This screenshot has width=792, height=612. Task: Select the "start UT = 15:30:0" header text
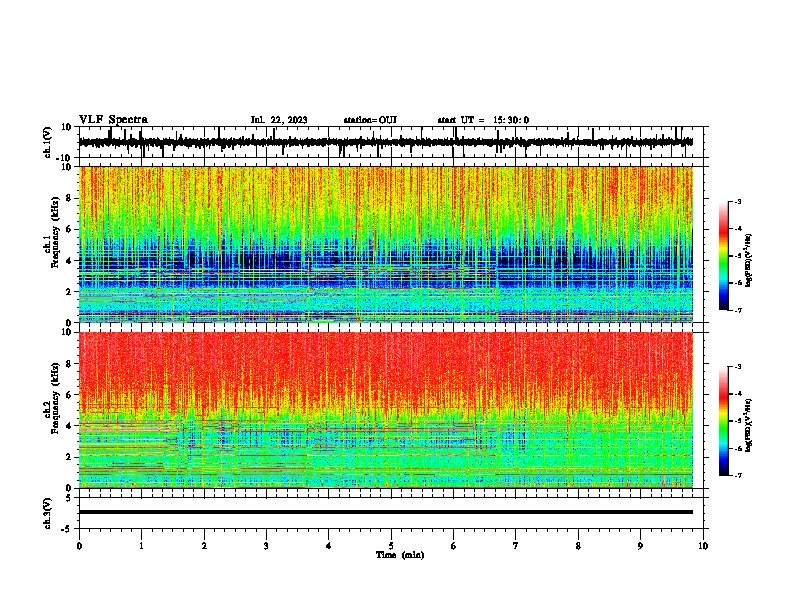point(483,120)
